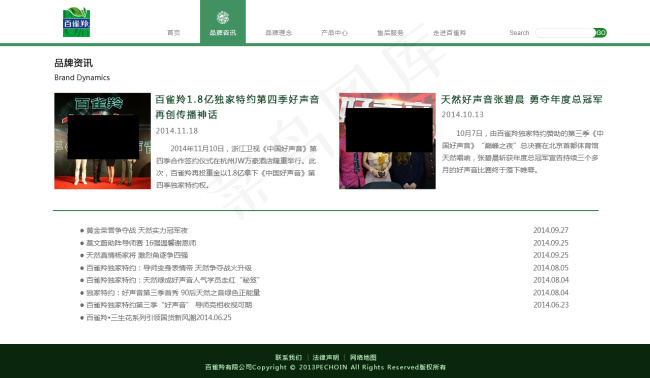Image resolution: width=650 pixels, height=378 pixels.
Task: Click the Brand Dynamics subtitle
Action: (82, 78)
